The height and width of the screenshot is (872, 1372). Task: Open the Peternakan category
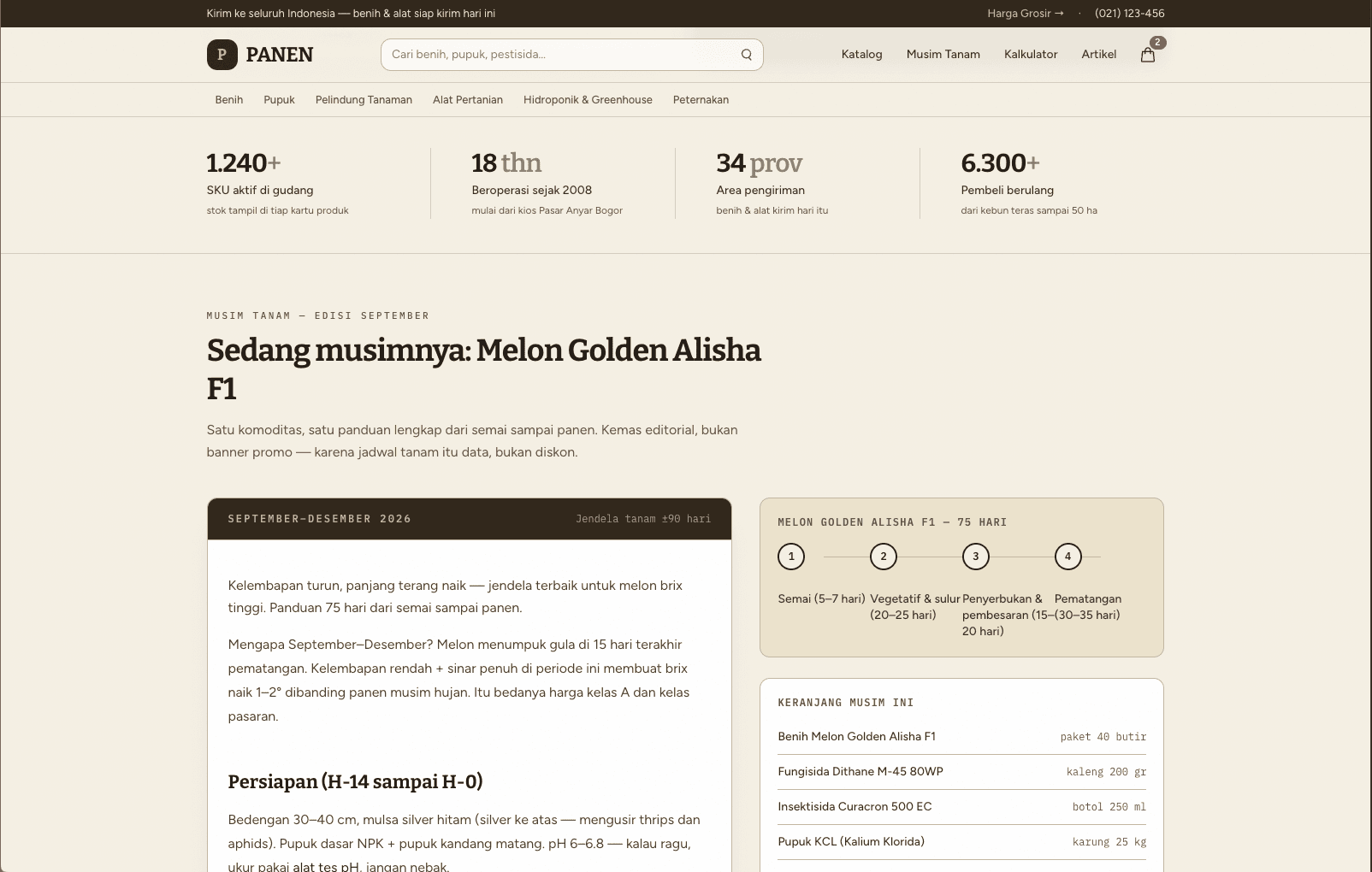[x=701, y=100]
